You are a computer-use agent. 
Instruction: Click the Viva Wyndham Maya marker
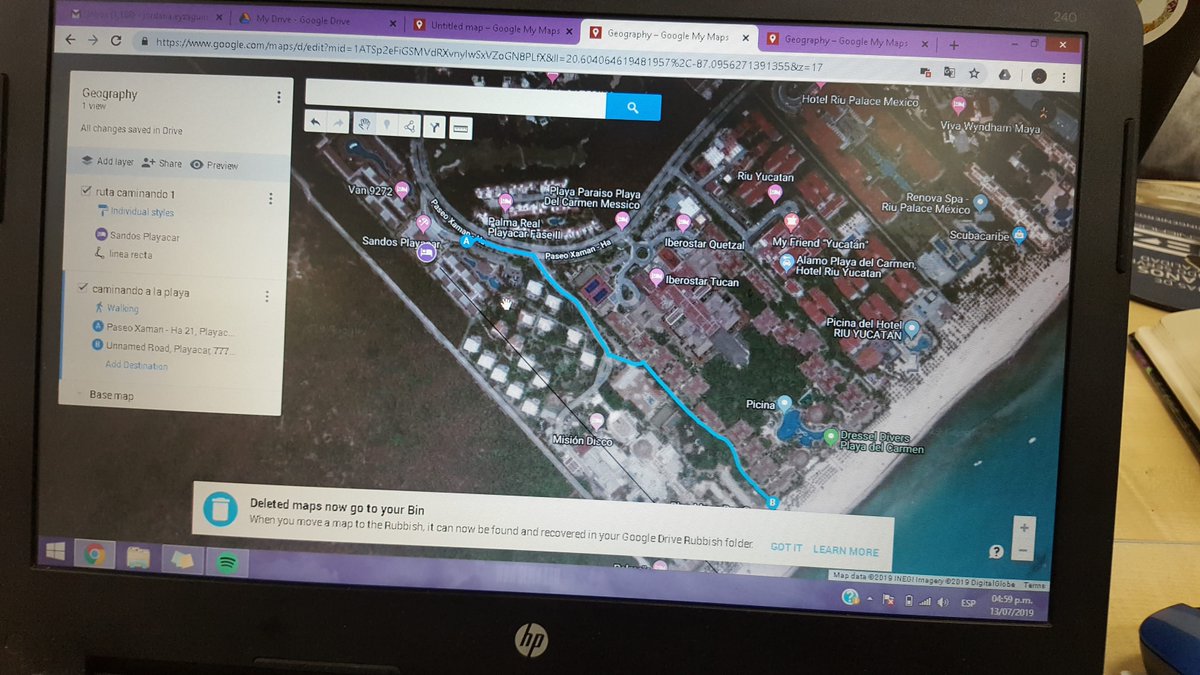pos(958,104)
